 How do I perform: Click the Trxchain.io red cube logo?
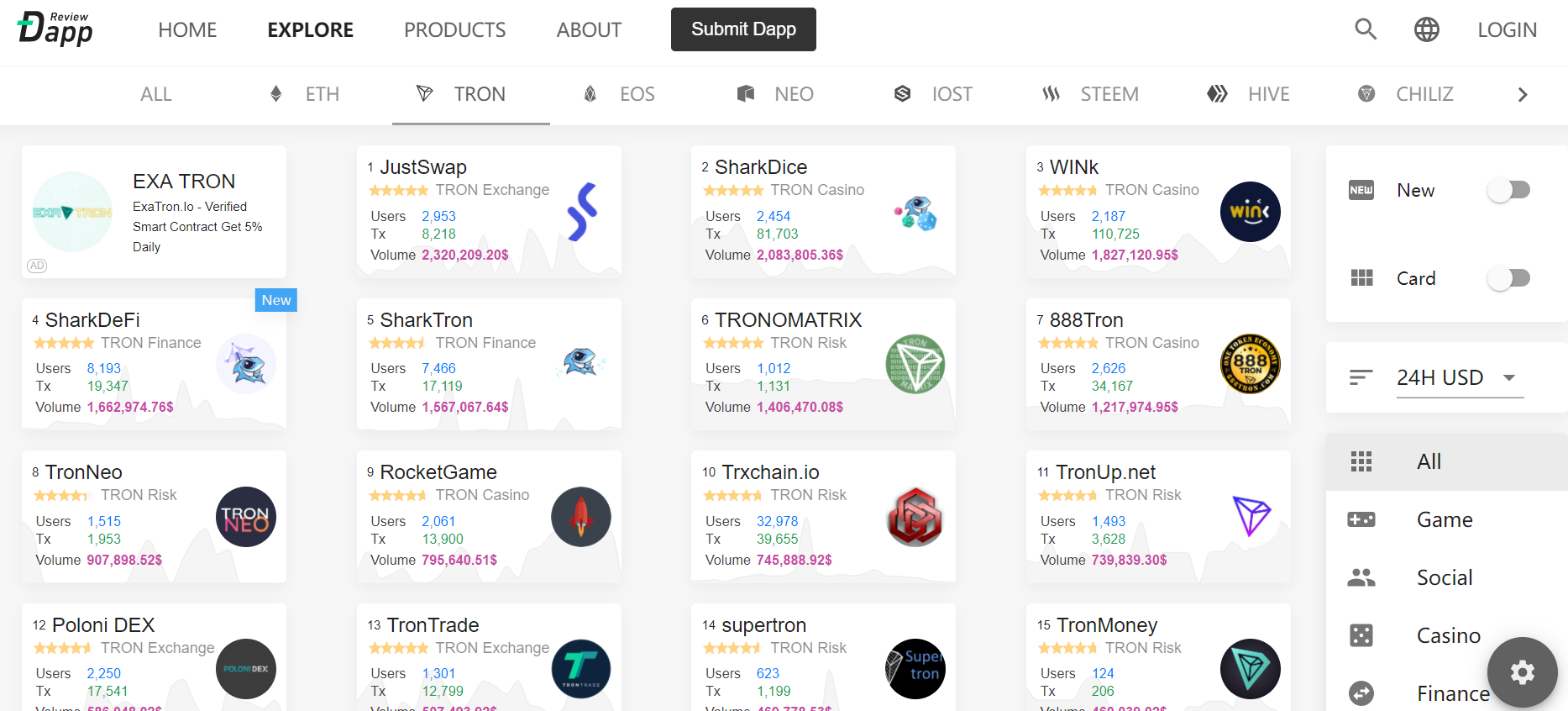point(915,517)
